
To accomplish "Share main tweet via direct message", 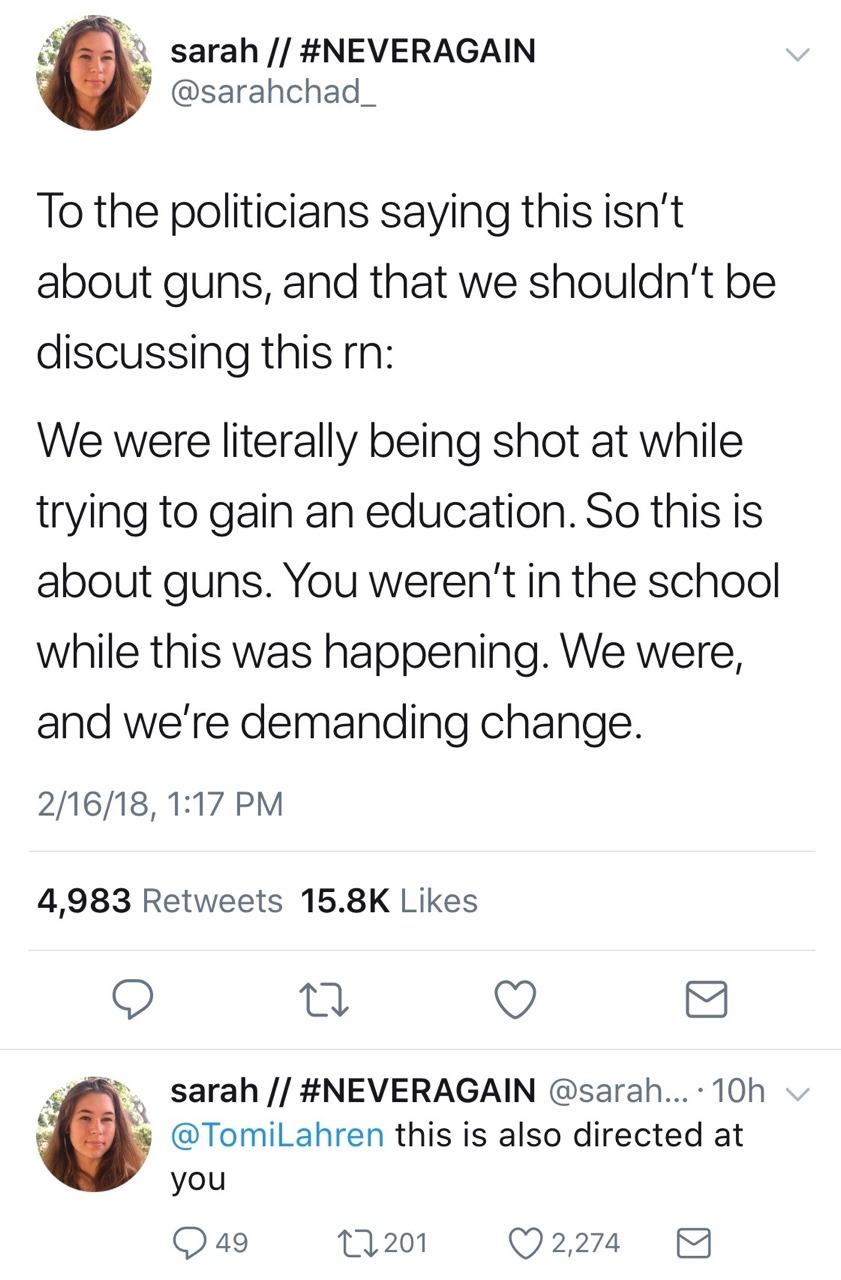I will coord(708,999).
